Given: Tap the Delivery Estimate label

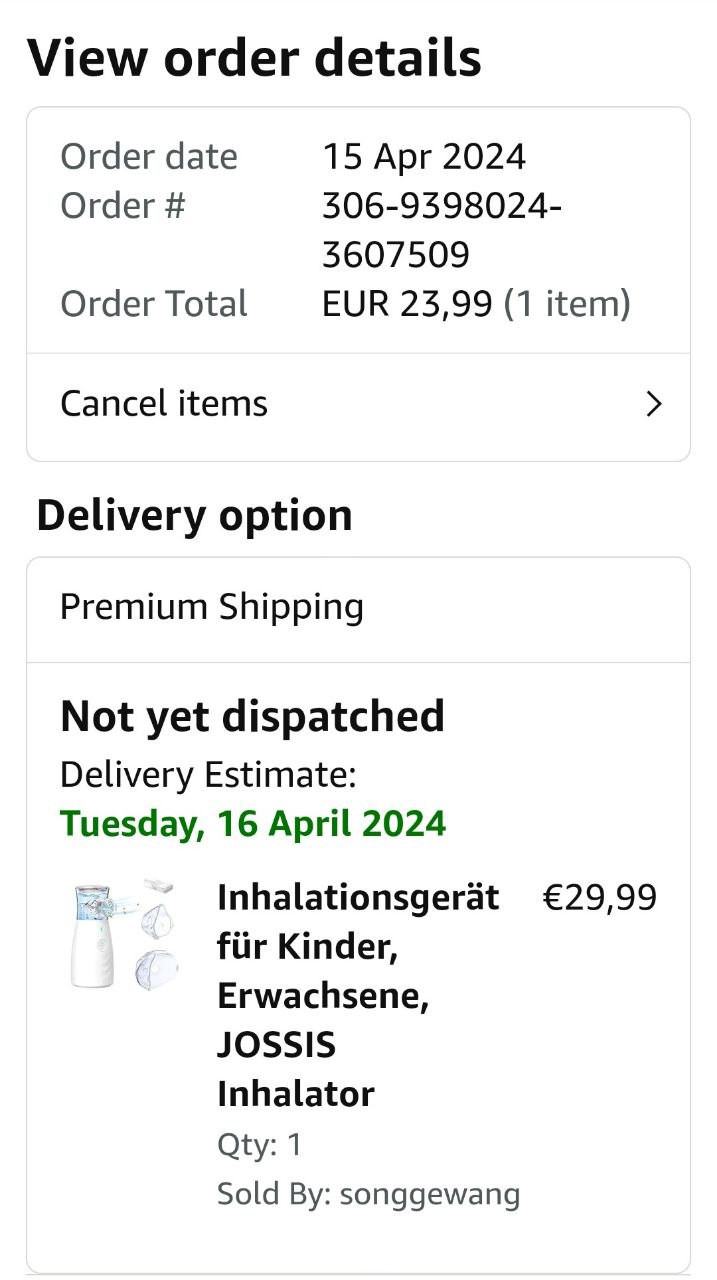Looking at the screenshot, I should click(x=208, y=775).
